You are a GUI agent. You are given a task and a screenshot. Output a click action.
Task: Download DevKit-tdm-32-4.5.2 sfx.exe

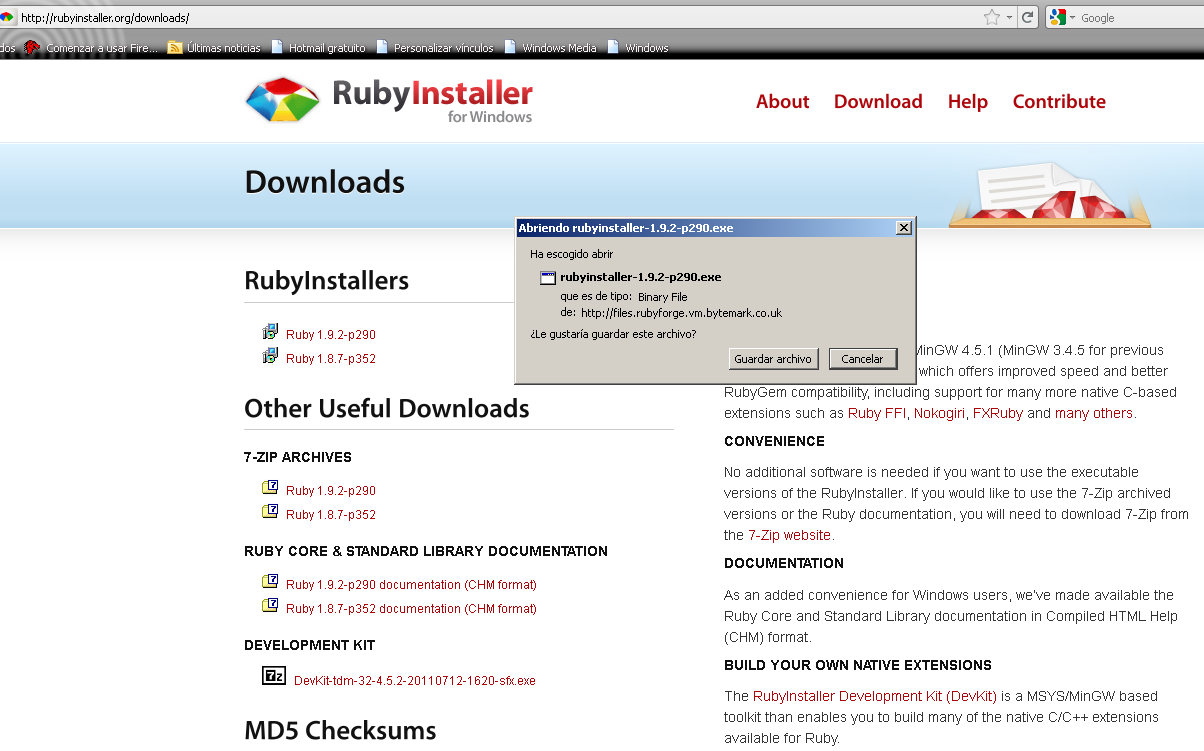click(415, 681)
